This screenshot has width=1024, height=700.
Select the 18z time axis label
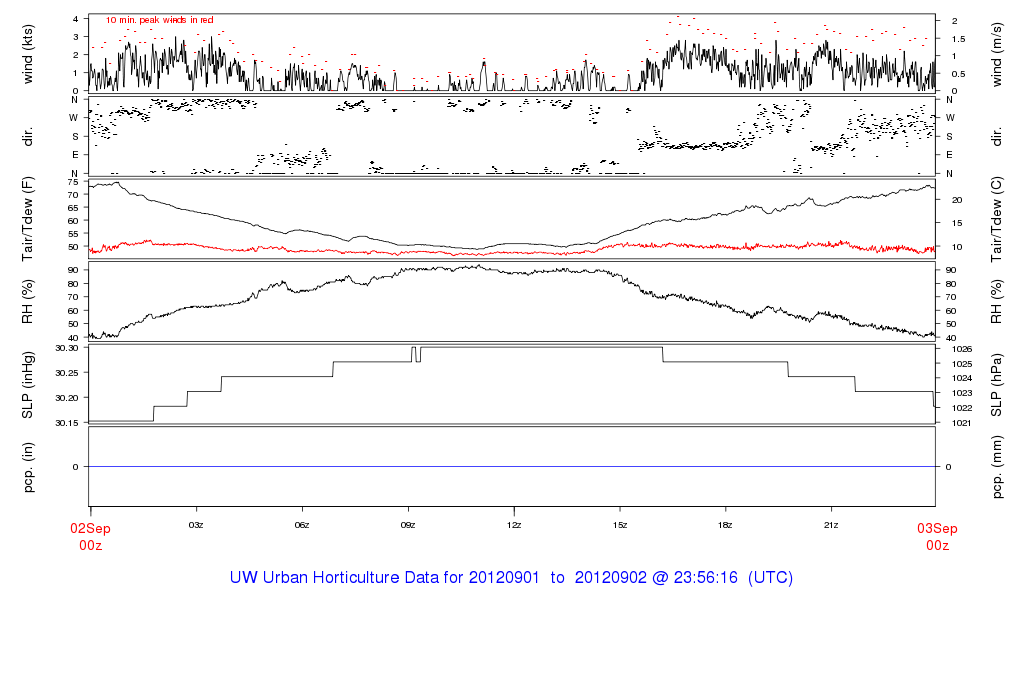(725, 524)
